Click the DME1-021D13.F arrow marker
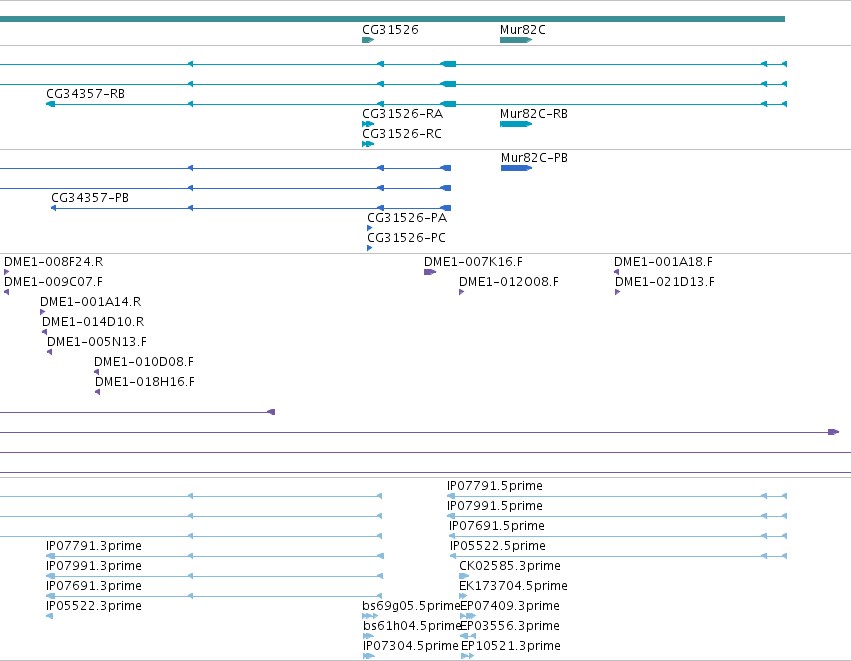The image size is (851, 661). tap(618, 293)
